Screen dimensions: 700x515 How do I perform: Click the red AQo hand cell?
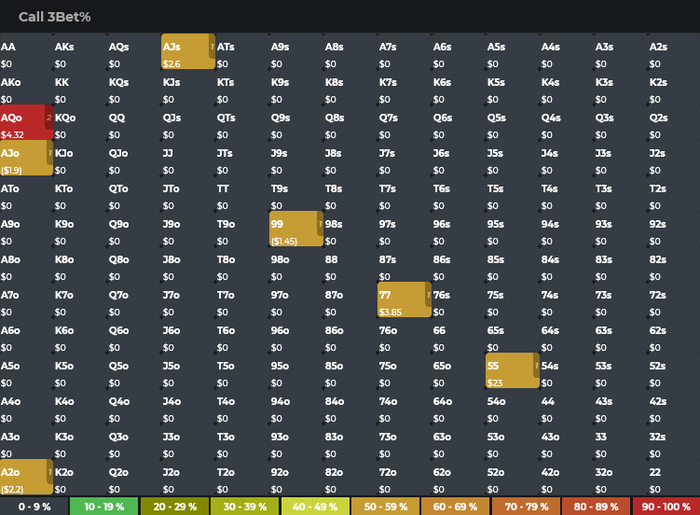click(26, 122)
